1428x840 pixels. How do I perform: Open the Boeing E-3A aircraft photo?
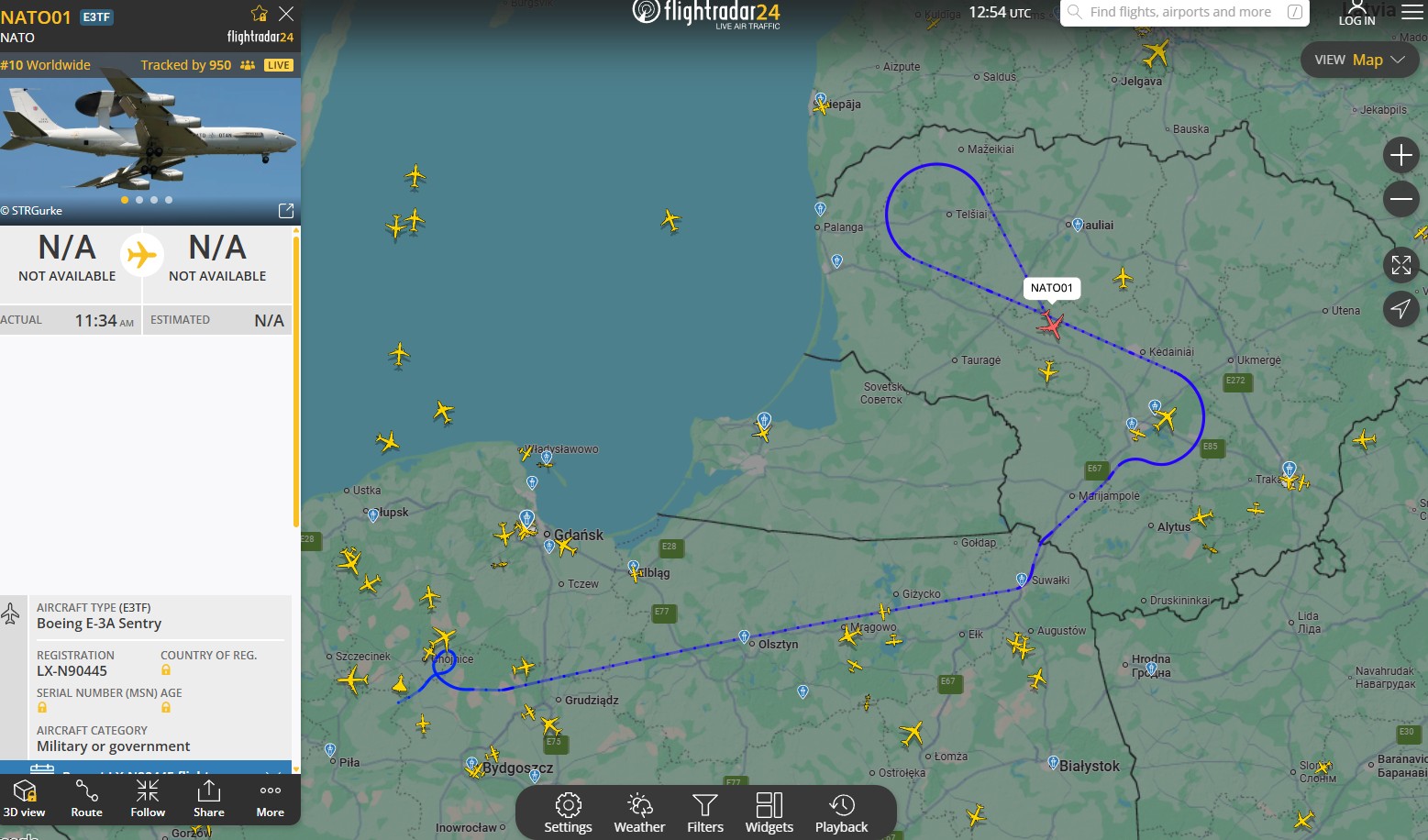tap(149, 138)
